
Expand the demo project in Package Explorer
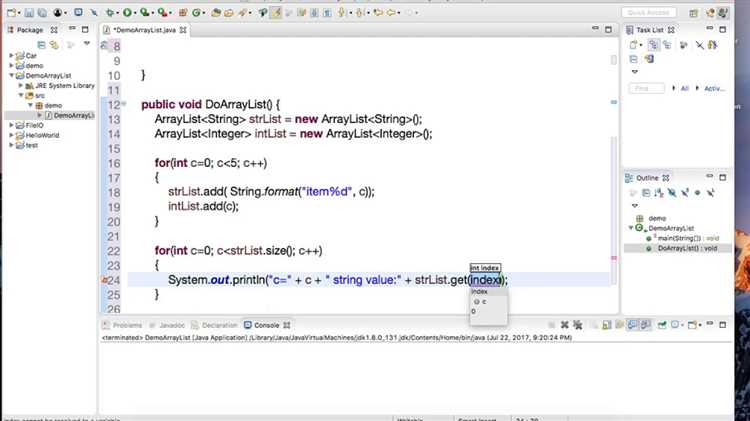[x=11, y=66]
